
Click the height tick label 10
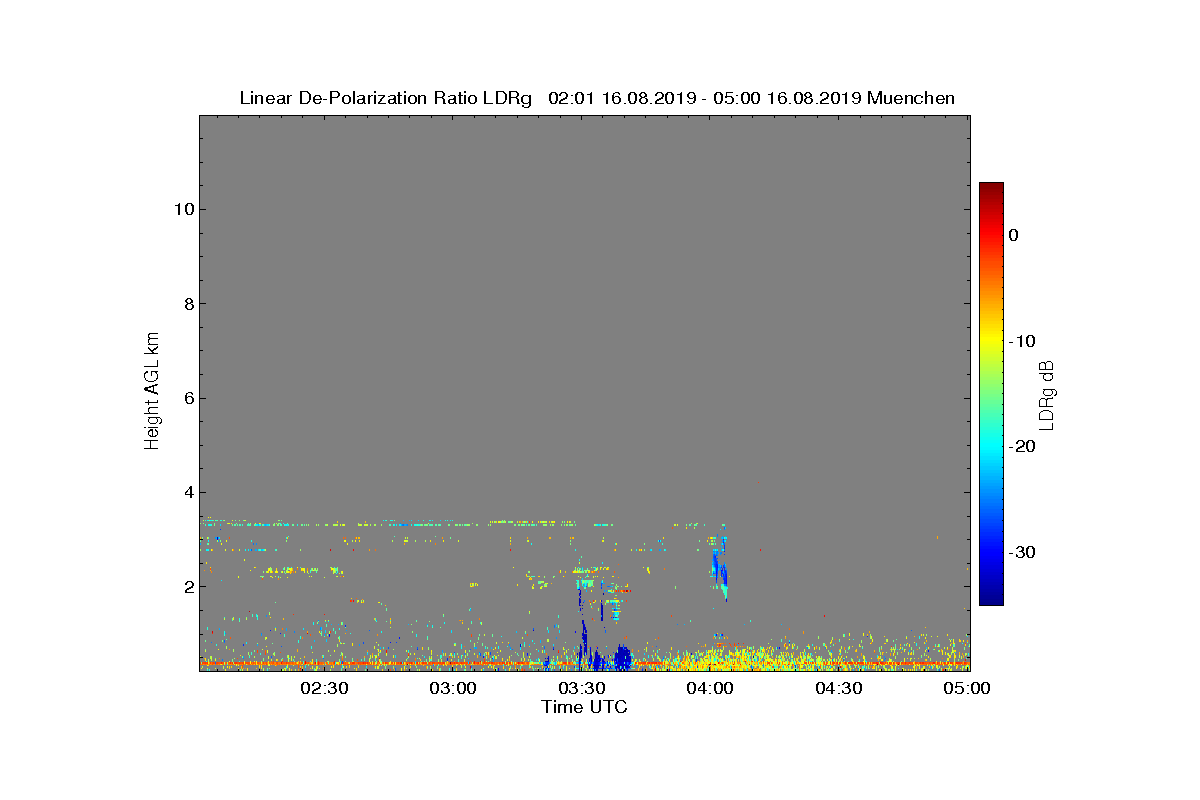(182, 209)
